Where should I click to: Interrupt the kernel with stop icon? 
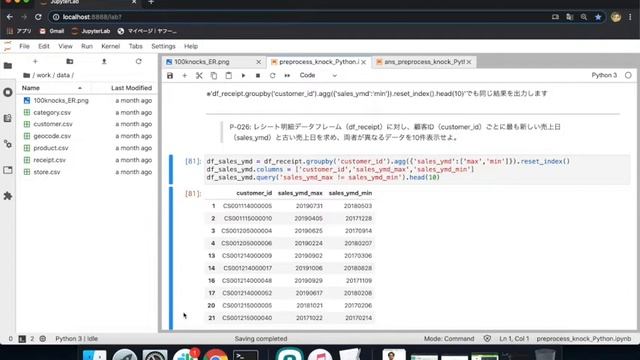click(258, 76)
